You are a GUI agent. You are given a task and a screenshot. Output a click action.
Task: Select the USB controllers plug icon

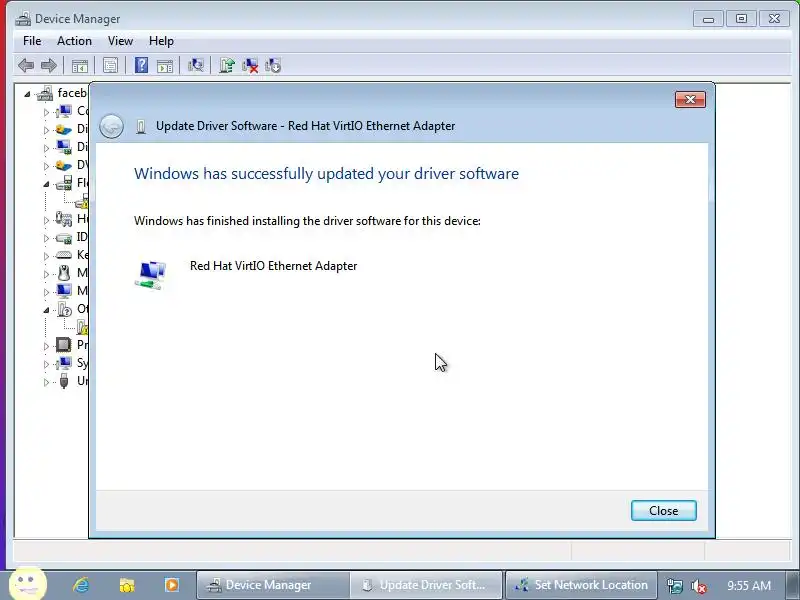click(x=63, y=381)
